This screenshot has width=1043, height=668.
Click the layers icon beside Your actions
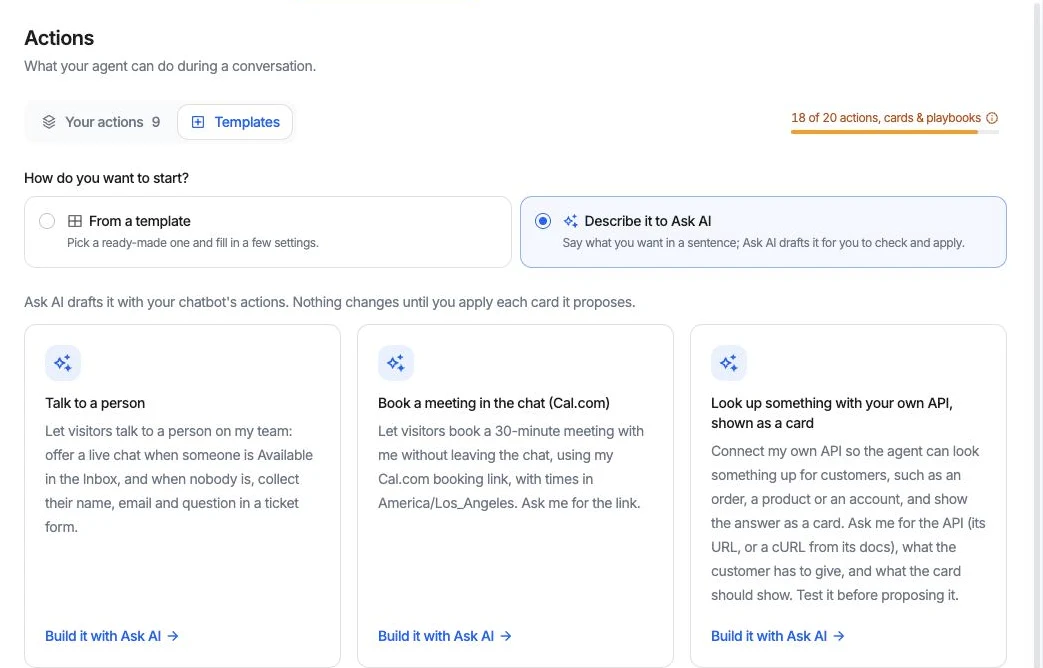click(x=49, y=122)
